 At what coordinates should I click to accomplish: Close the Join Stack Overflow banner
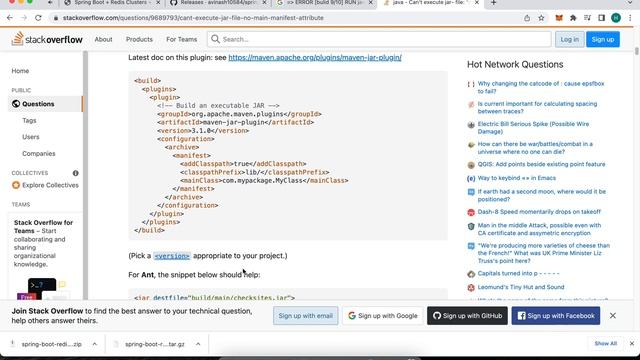[x=613, y=316]
